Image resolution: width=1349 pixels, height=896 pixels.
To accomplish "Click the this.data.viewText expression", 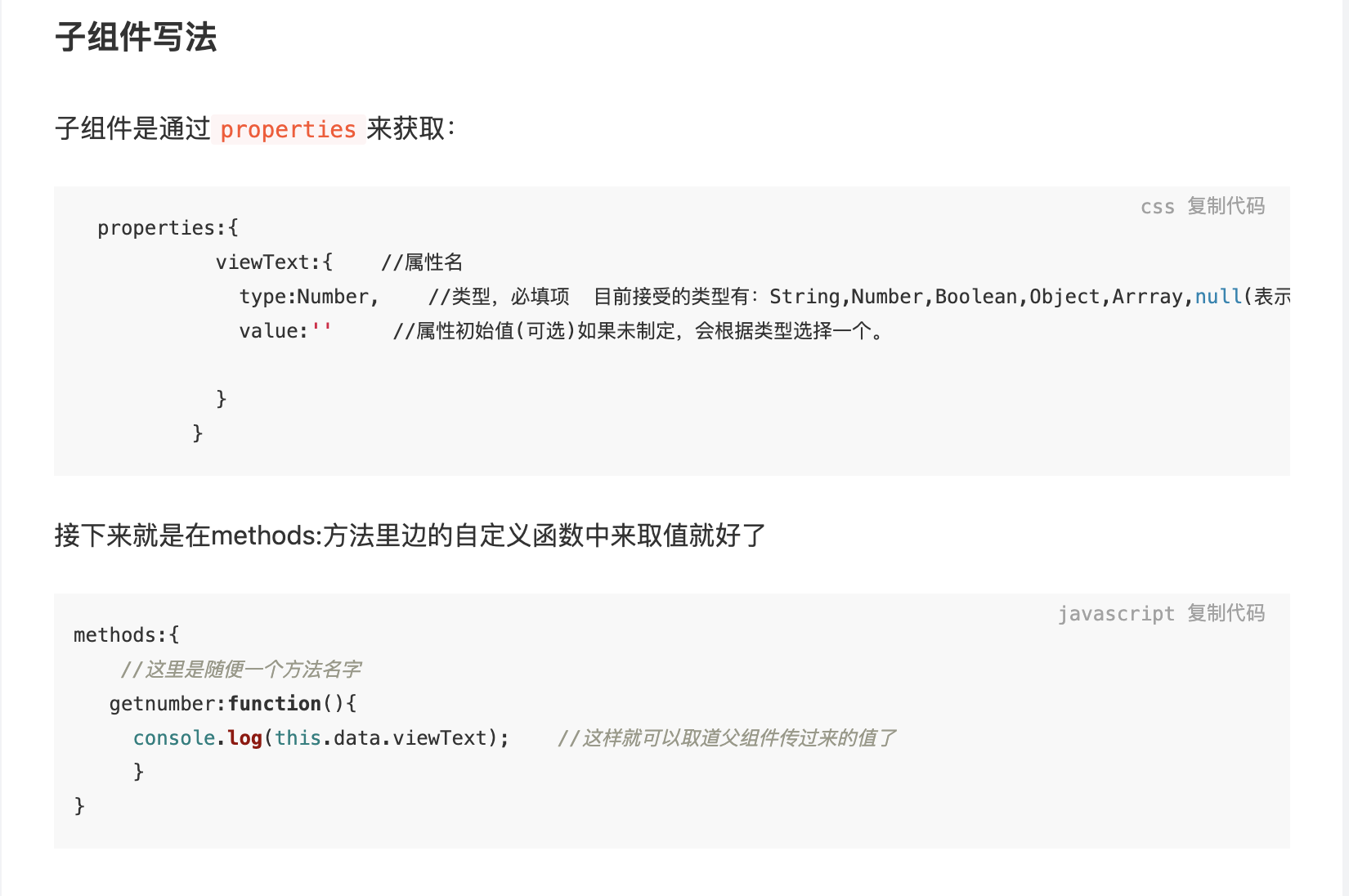I will tap(381, 737).
